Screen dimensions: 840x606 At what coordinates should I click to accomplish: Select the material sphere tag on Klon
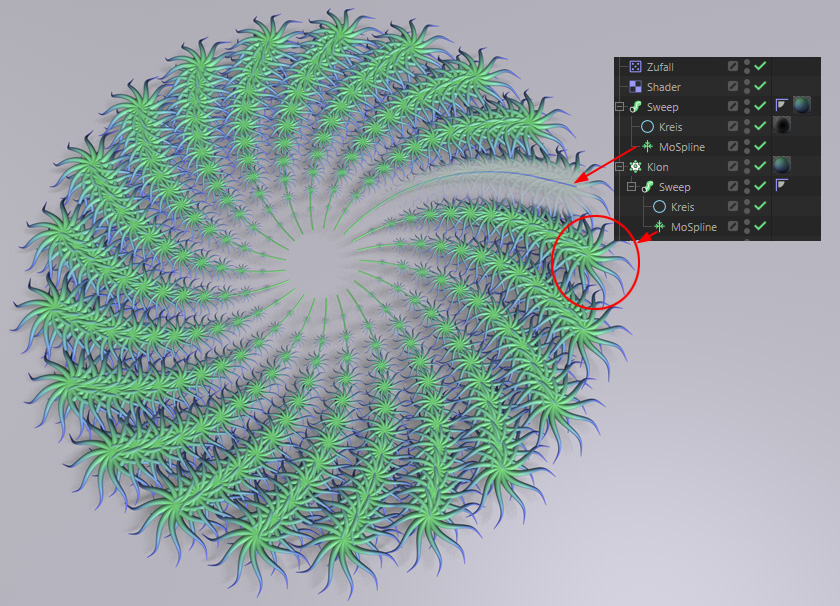(x=782, y=165)
